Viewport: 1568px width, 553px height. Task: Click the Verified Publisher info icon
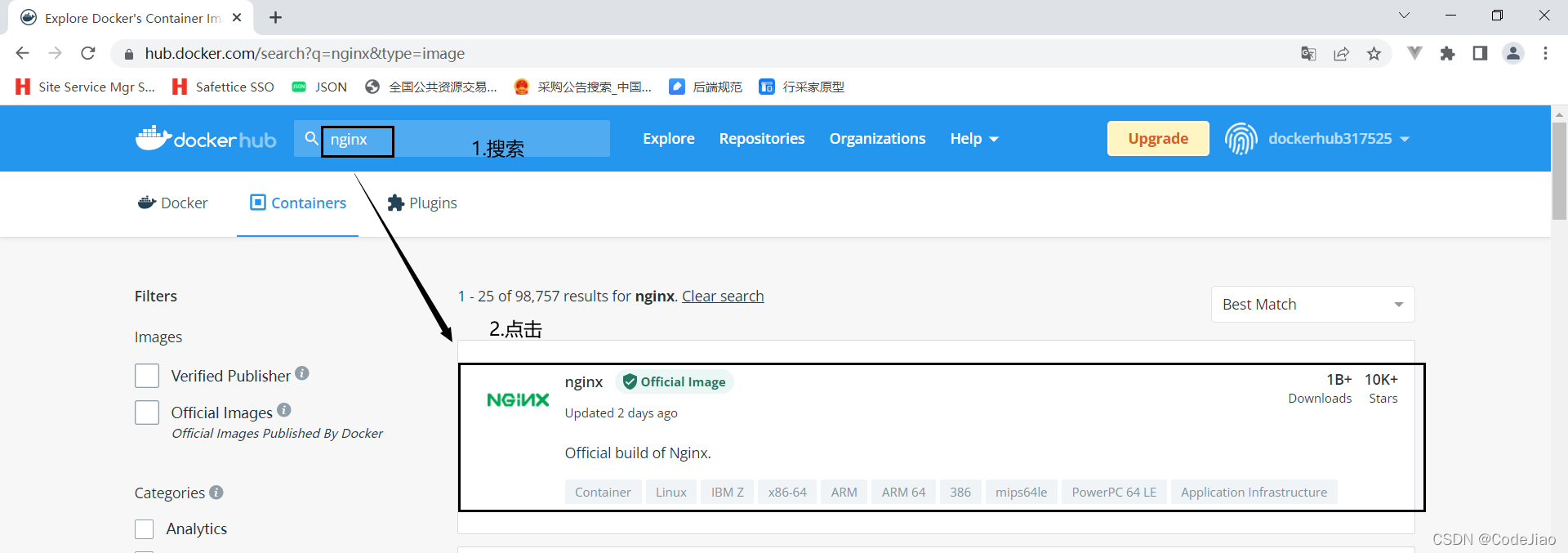302,373
